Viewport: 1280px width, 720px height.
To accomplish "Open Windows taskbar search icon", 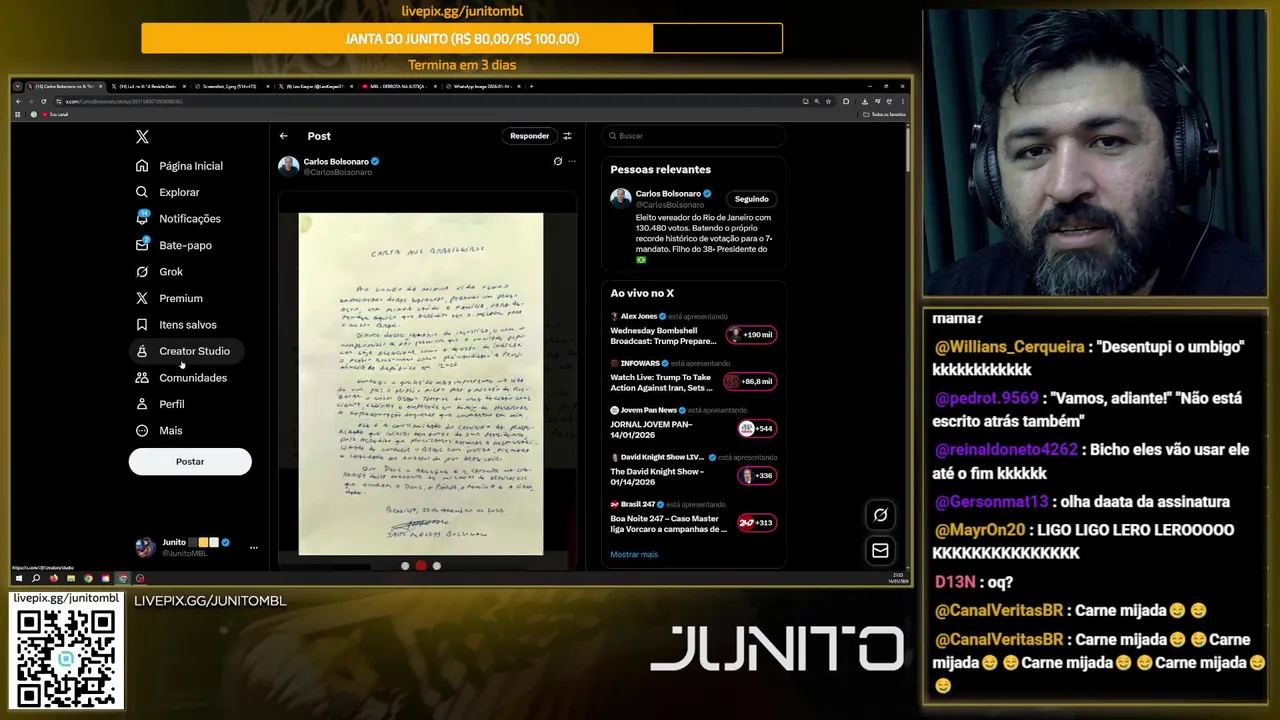I will coord(36,578).
